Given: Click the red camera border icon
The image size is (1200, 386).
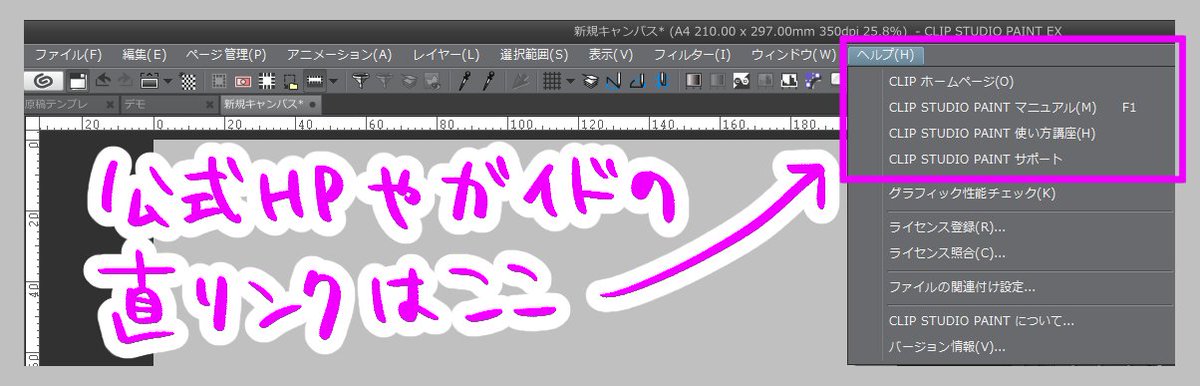Looking at the screenshot, I should pos(242,82).
